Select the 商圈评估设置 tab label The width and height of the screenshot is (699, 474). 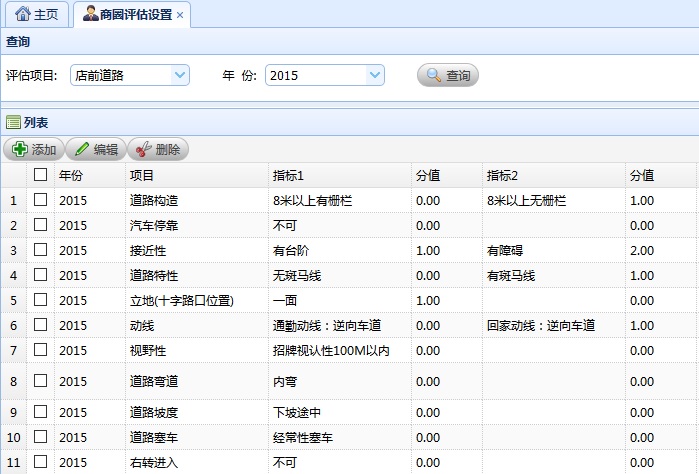point(136,15)
